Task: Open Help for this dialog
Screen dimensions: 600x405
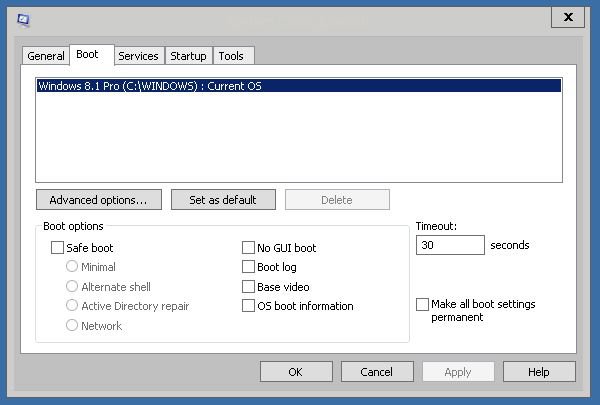Action: [x=539, y=372]
